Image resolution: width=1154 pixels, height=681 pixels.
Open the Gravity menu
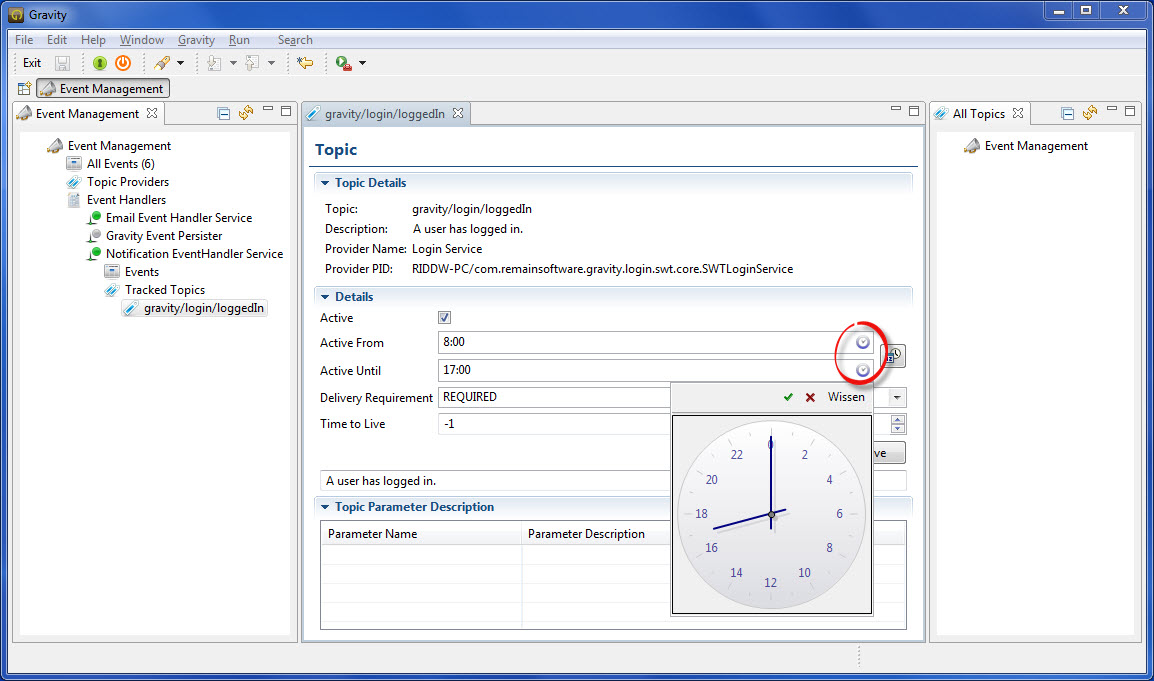tap(196, 40)
